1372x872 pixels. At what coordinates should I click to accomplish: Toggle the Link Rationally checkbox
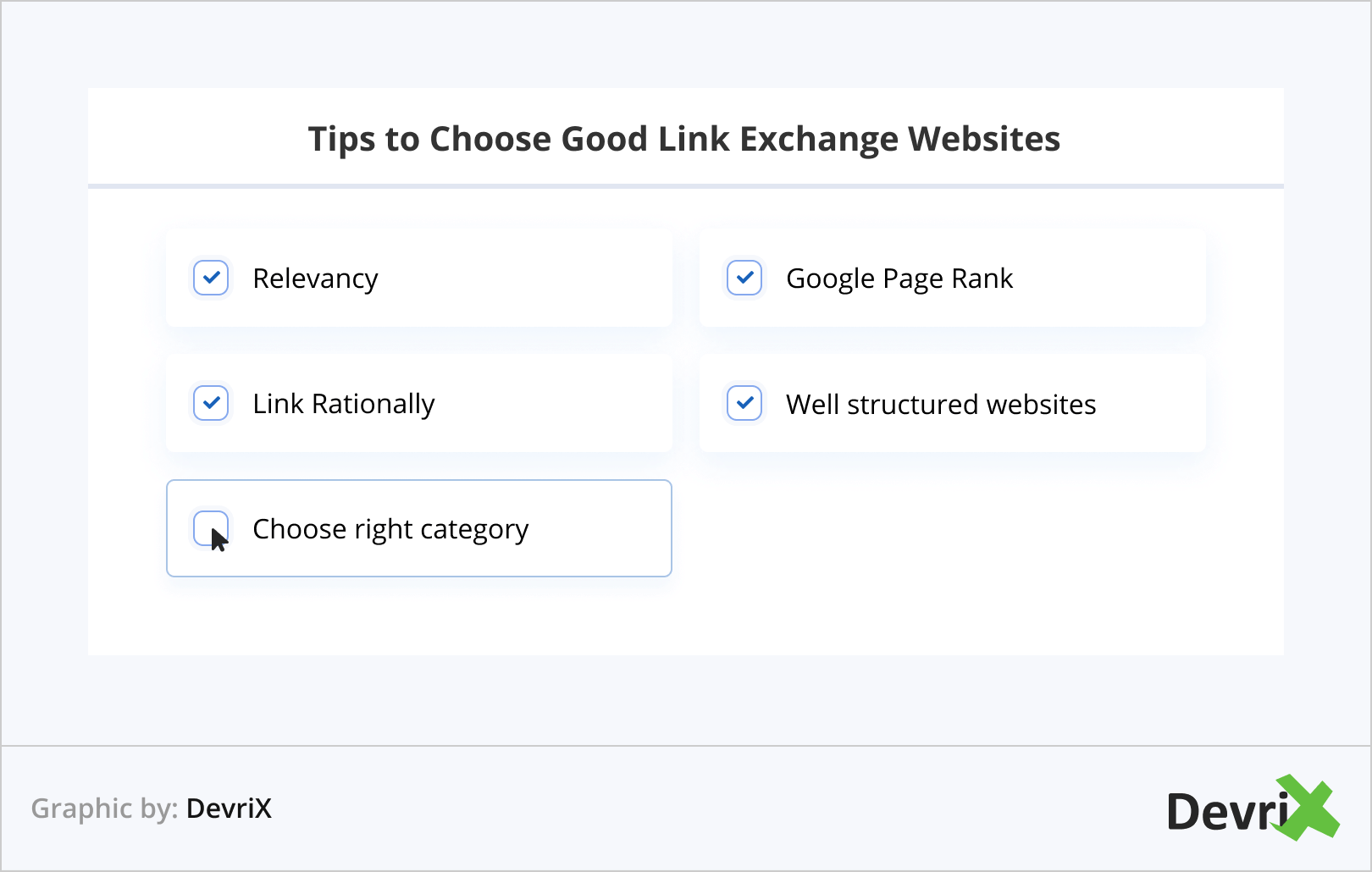click(211, 403)
